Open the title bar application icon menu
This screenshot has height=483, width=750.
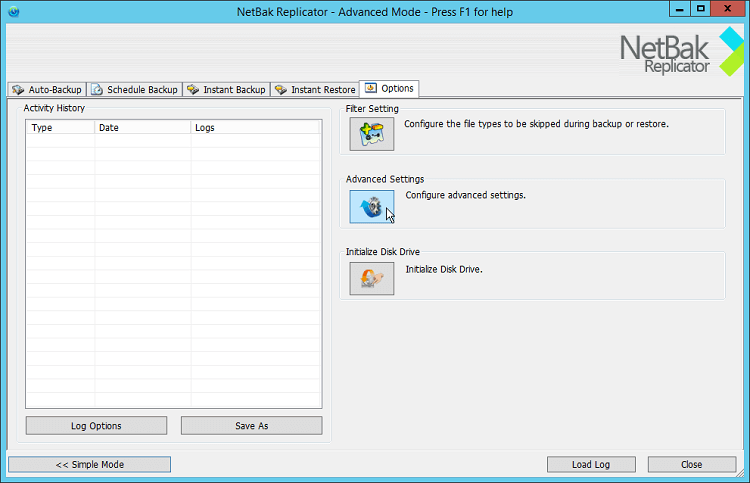pos(12,9)
